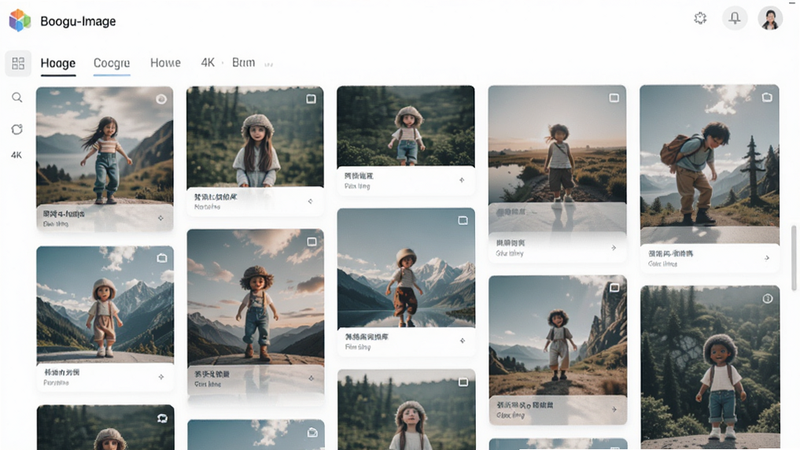The width and height of the screenshot is (800, 450).
Task: Open search from the sidebar magnifier
Action: pyautogui.click(x=17, y=97)
